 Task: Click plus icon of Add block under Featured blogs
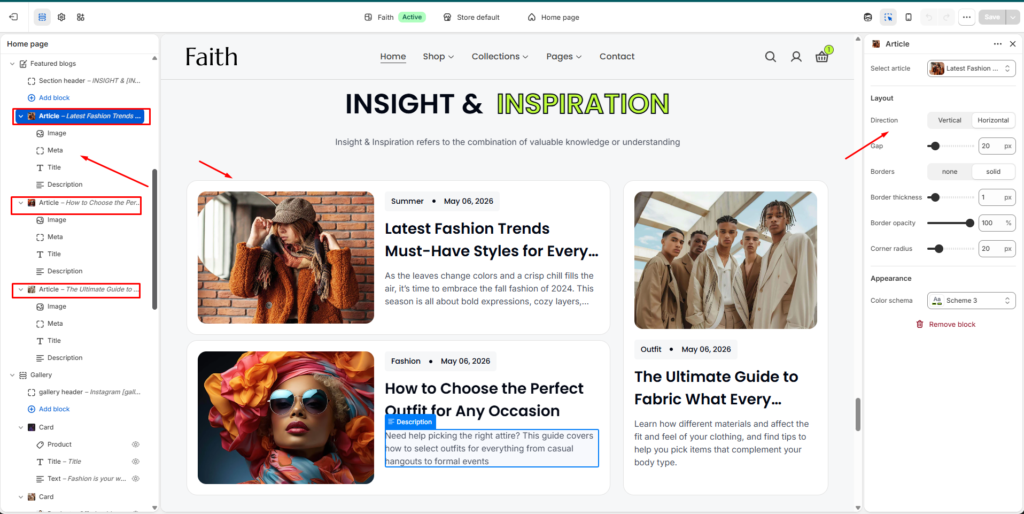(31, 98)
